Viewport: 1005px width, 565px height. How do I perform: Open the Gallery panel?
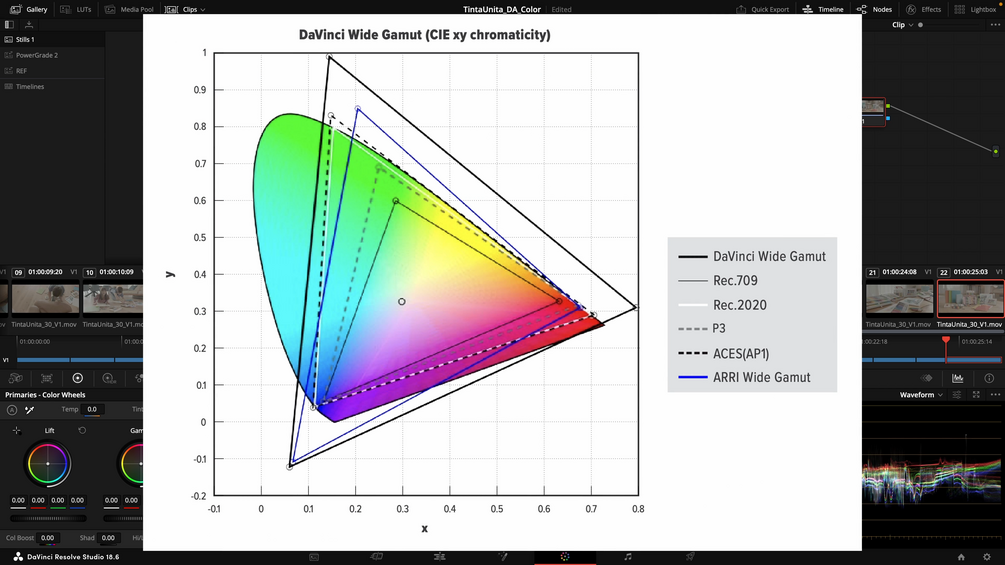coord(29,9)
